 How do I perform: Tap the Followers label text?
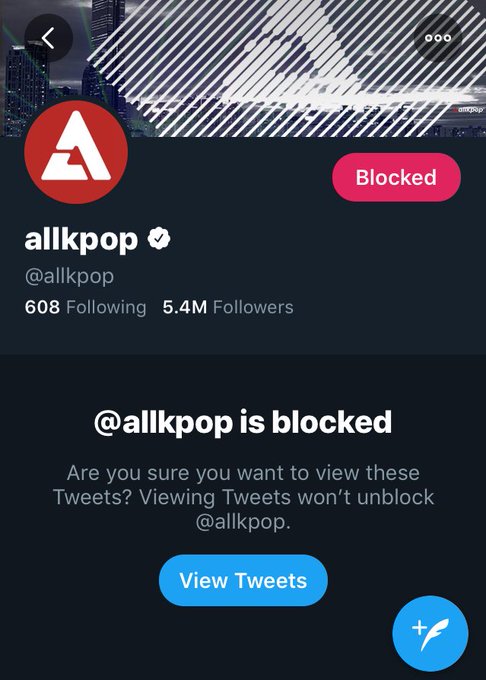[253, 307]
